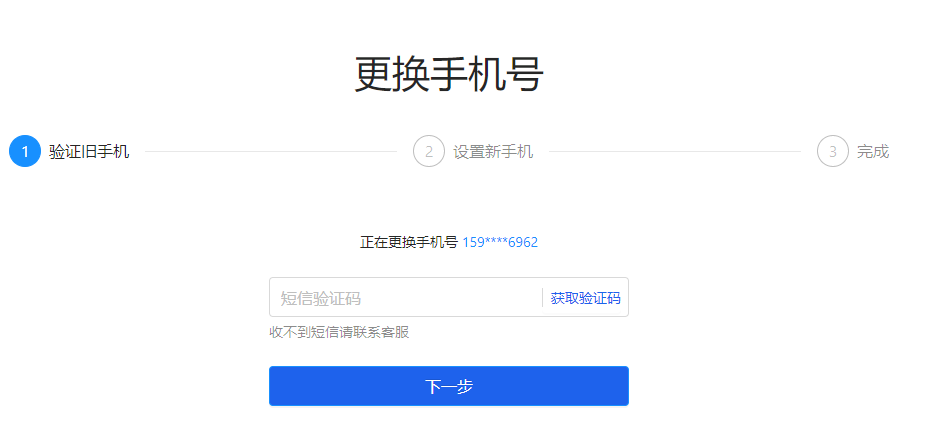Select the 设置新手机 step label

click(x=493, y=151)
